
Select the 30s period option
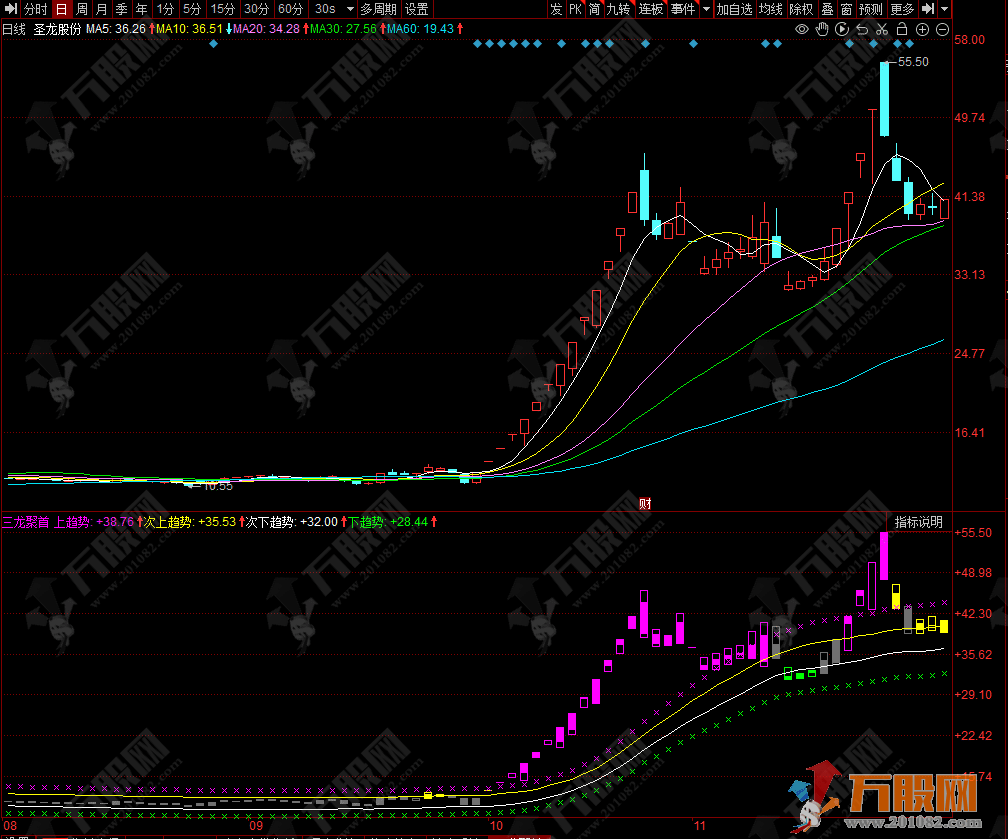pos(325,9)
